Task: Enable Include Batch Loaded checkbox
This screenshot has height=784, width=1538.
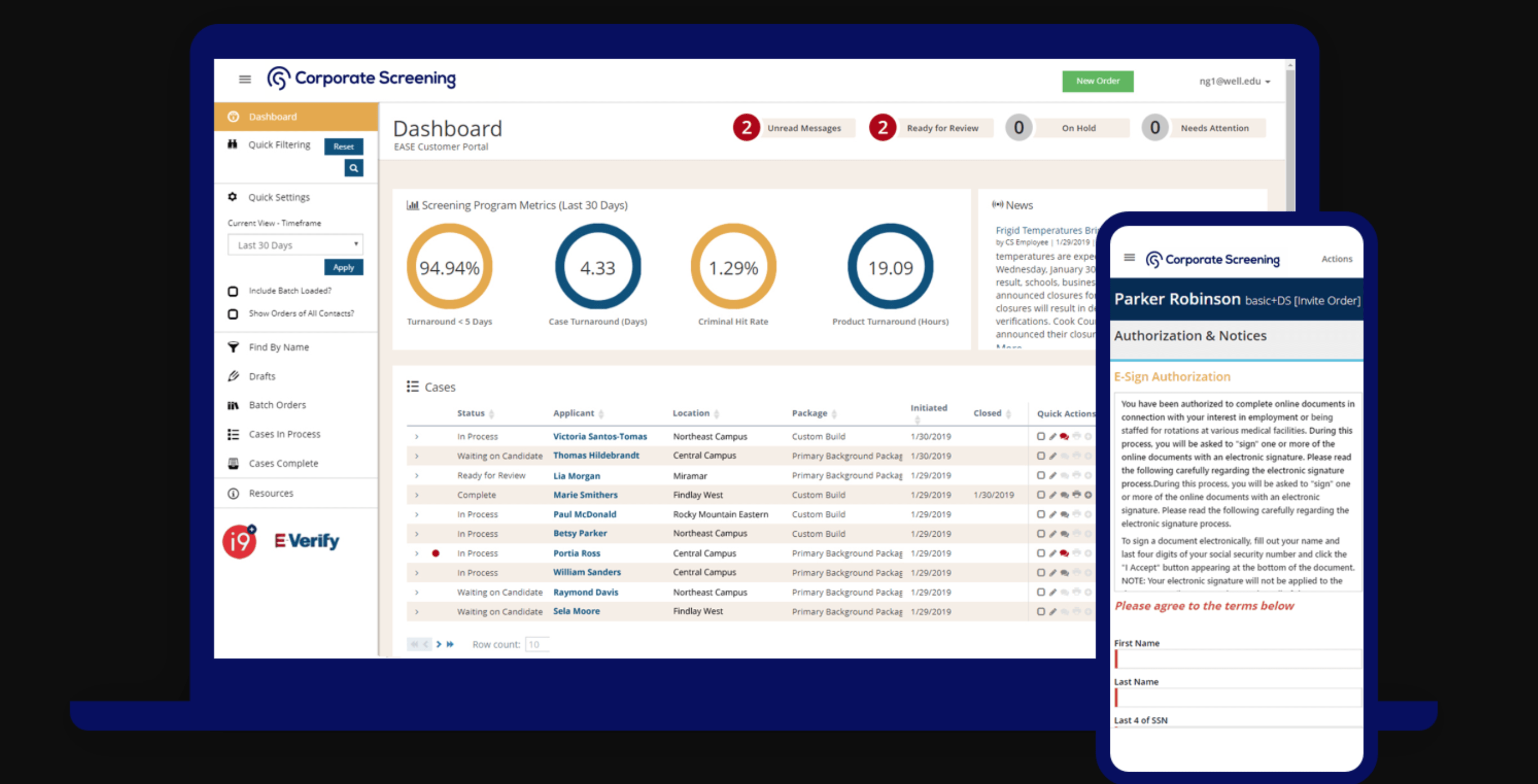Action: pos(233,291)
